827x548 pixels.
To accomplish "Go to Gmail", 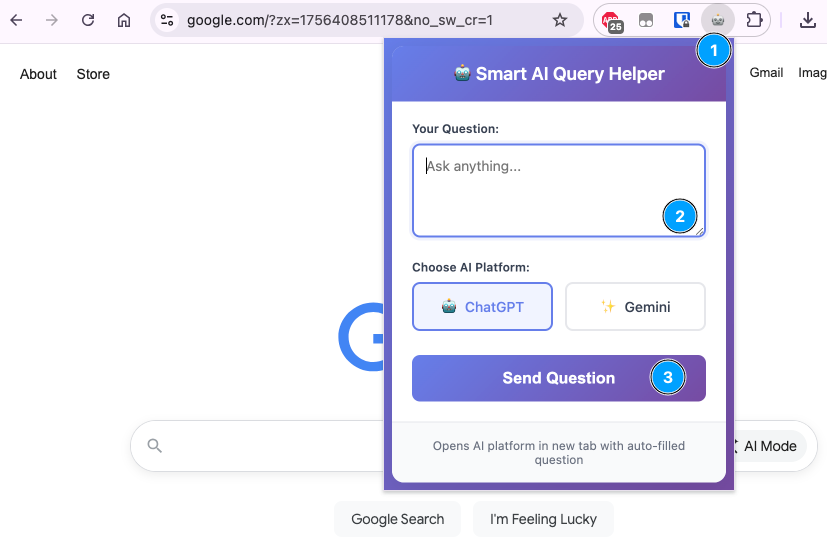I will [766, 73].
